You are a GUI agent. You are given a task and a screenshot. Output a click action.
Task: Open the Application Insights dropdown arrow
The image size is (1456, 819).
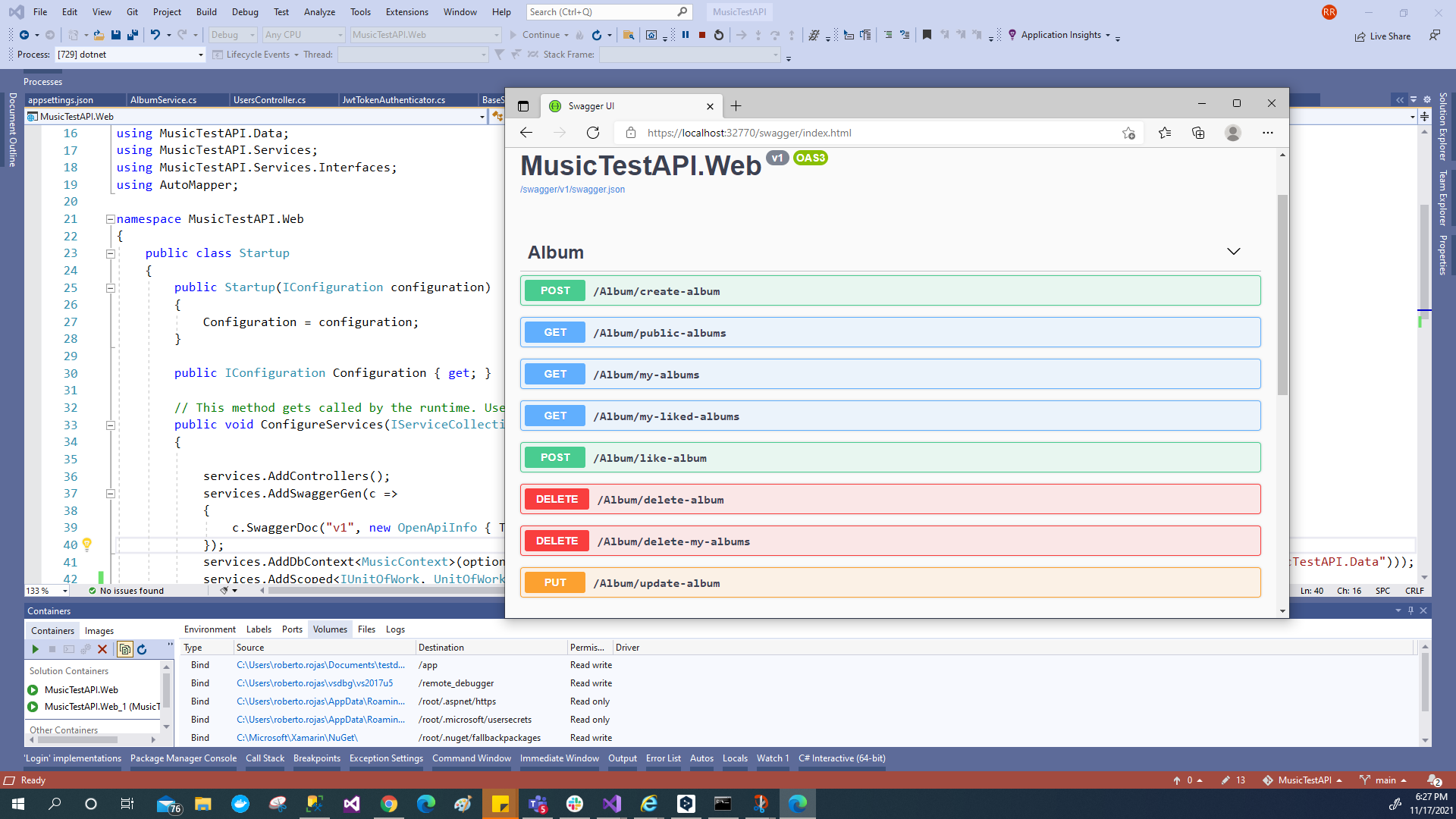1108,35
